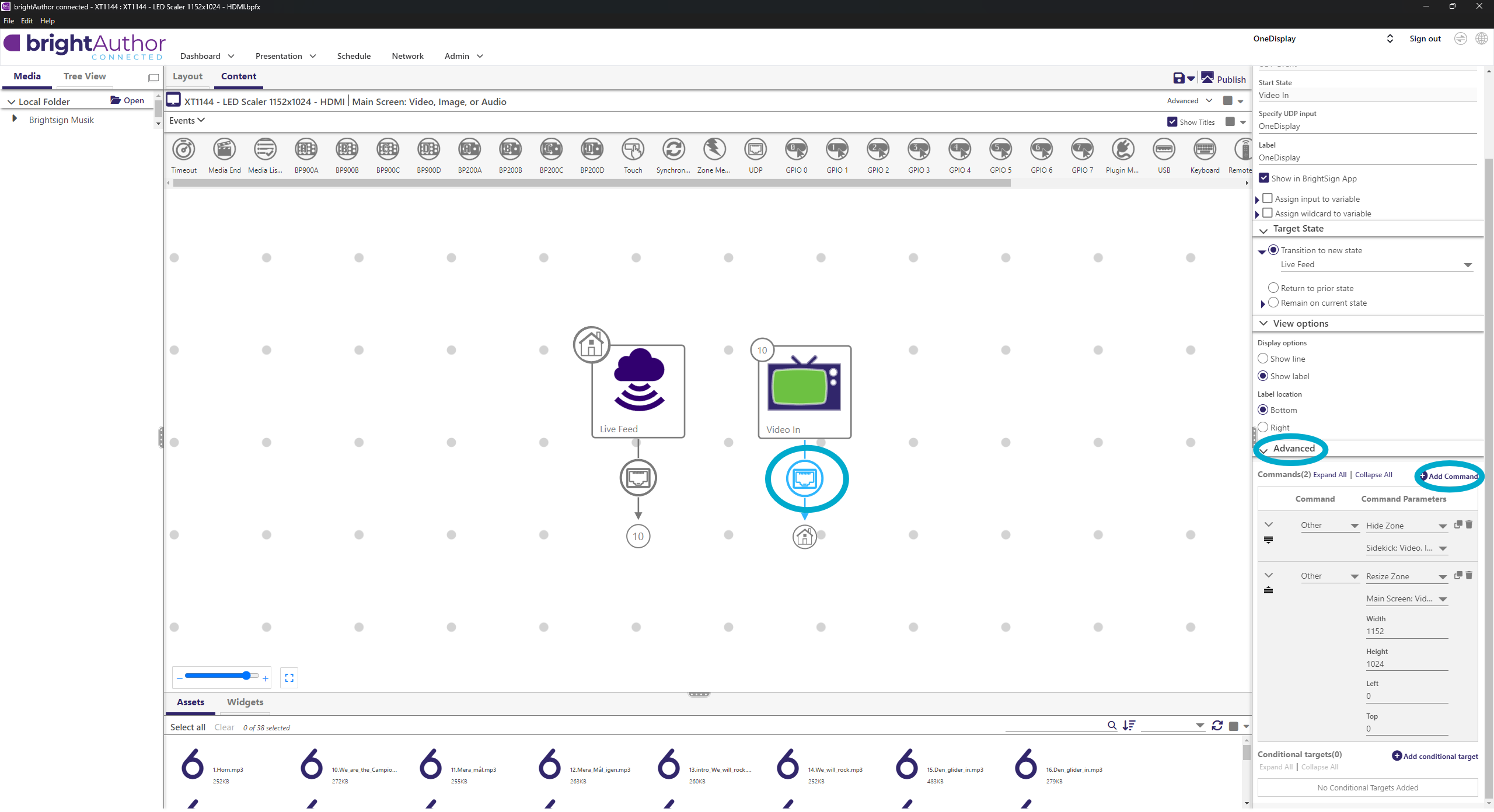Uncheck Show in BrightSign App
Screen dimensions: 1494x812
(1264, 178)
